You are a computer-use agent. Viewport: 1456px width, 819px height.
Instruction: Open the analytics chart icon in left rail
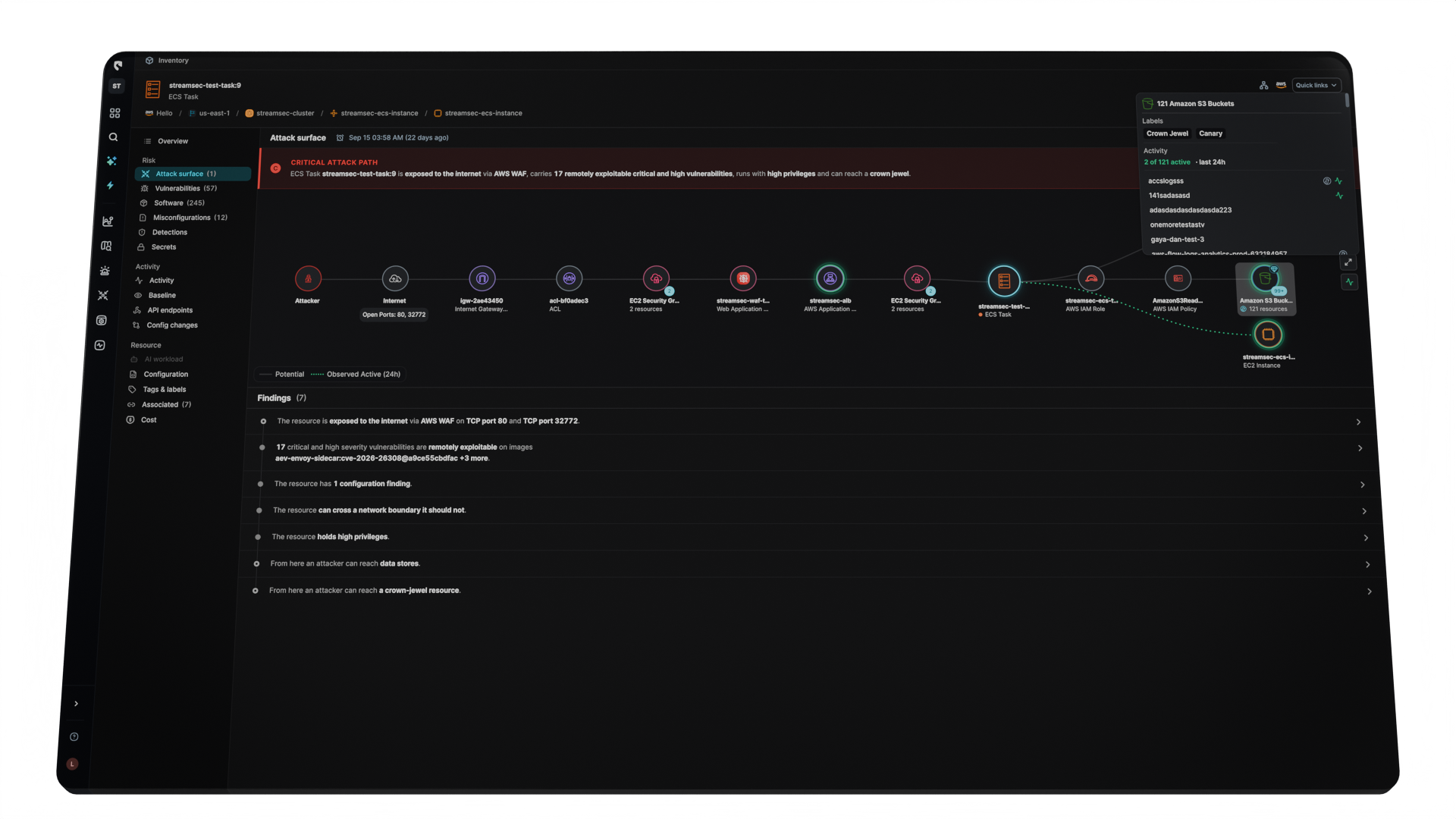108,221
